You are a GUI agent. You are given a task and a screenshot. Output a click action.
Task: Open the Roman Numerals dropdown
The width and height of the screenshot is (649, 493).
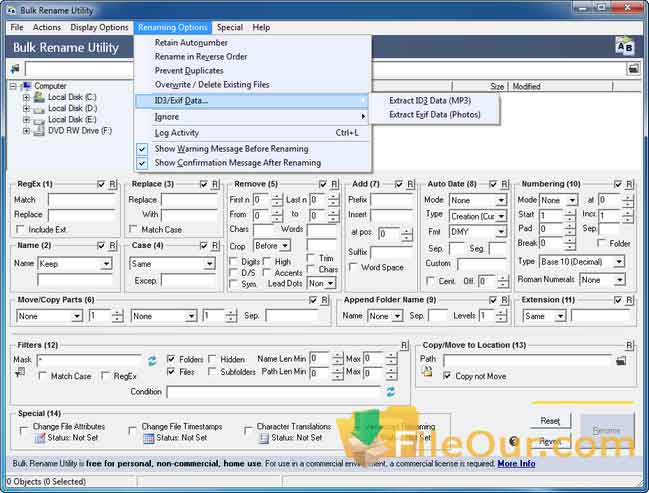pyautogui.click(x=602, y=280)
